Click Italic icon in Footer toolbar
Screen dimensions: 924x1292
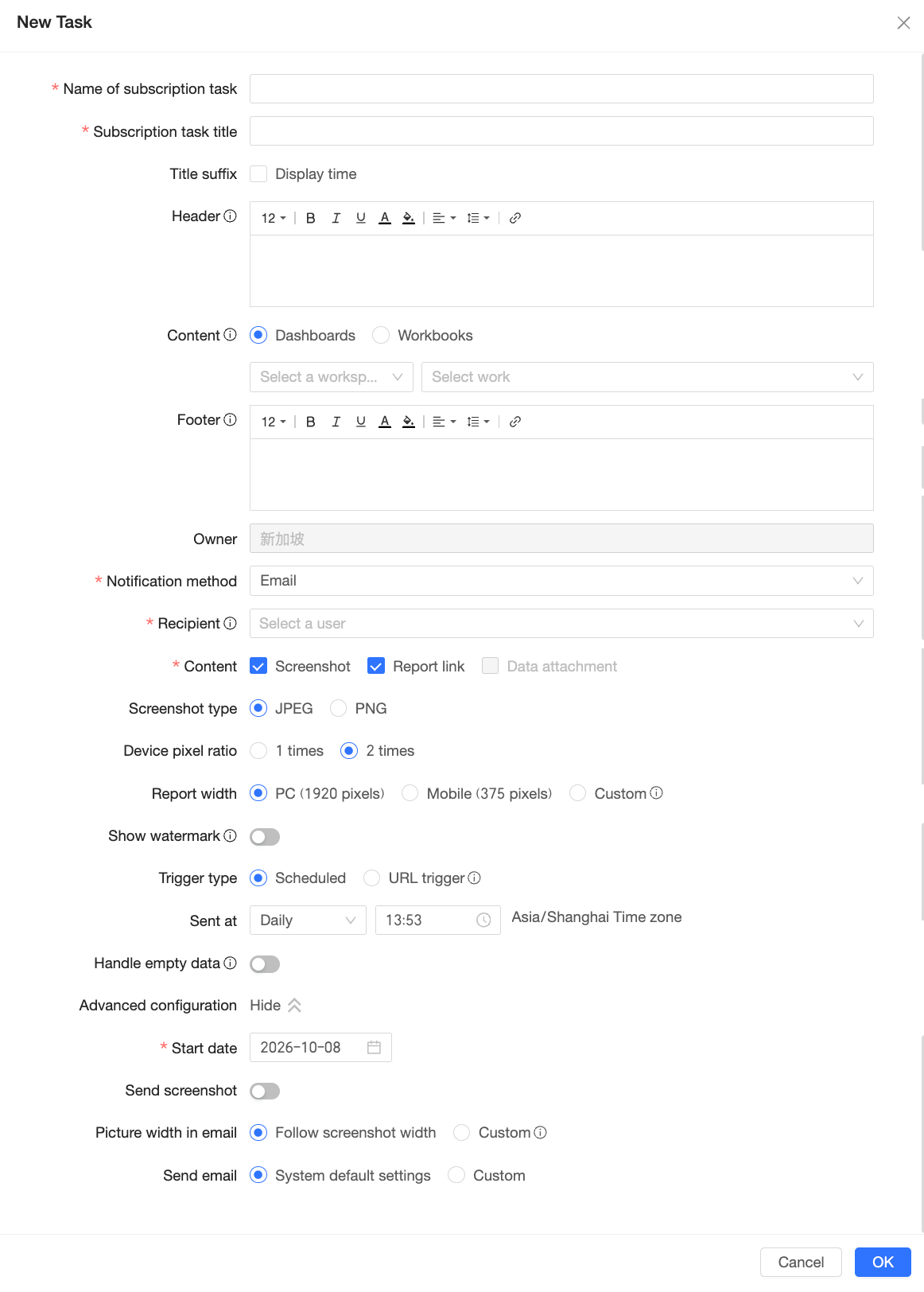point(336,422)
